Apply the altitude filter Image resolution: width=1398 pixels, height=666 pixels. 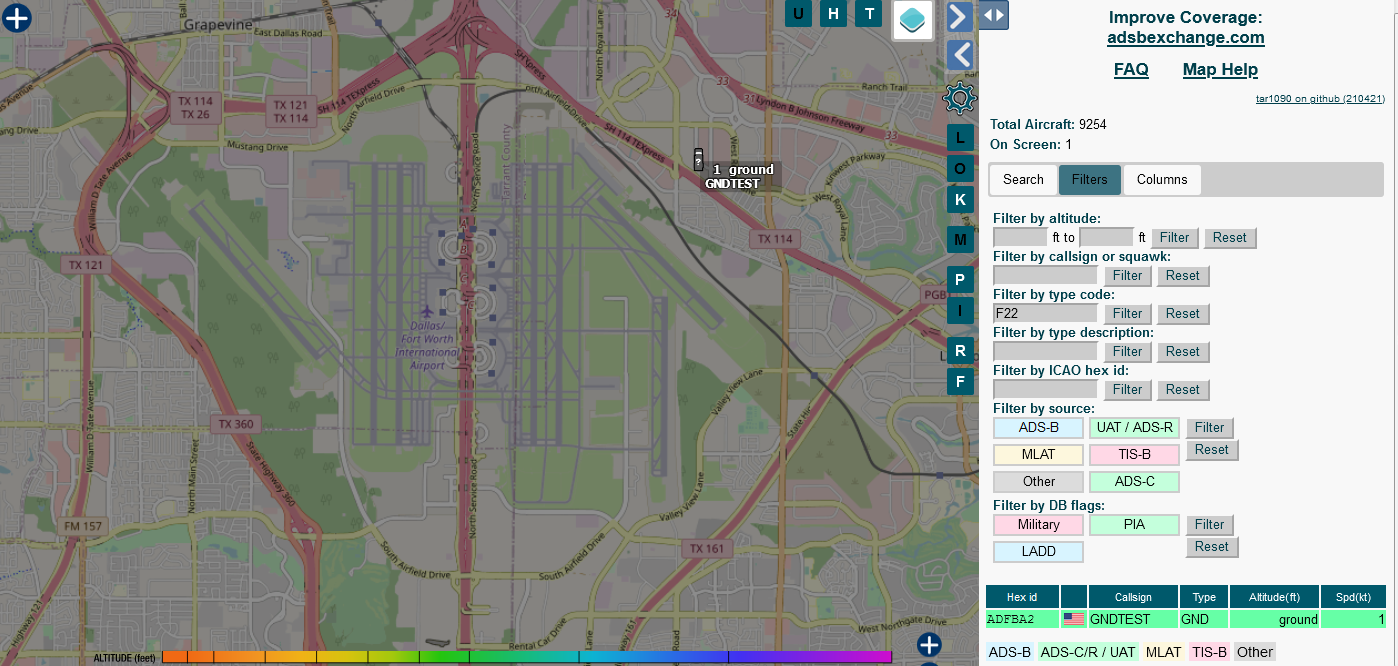(x=1175, y=238)
